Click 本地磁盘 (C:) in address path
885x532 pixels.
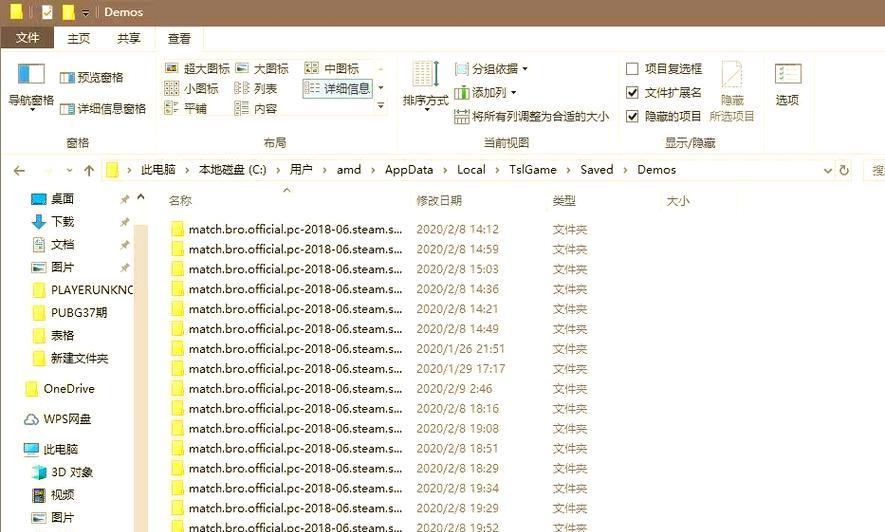point(233,170)
